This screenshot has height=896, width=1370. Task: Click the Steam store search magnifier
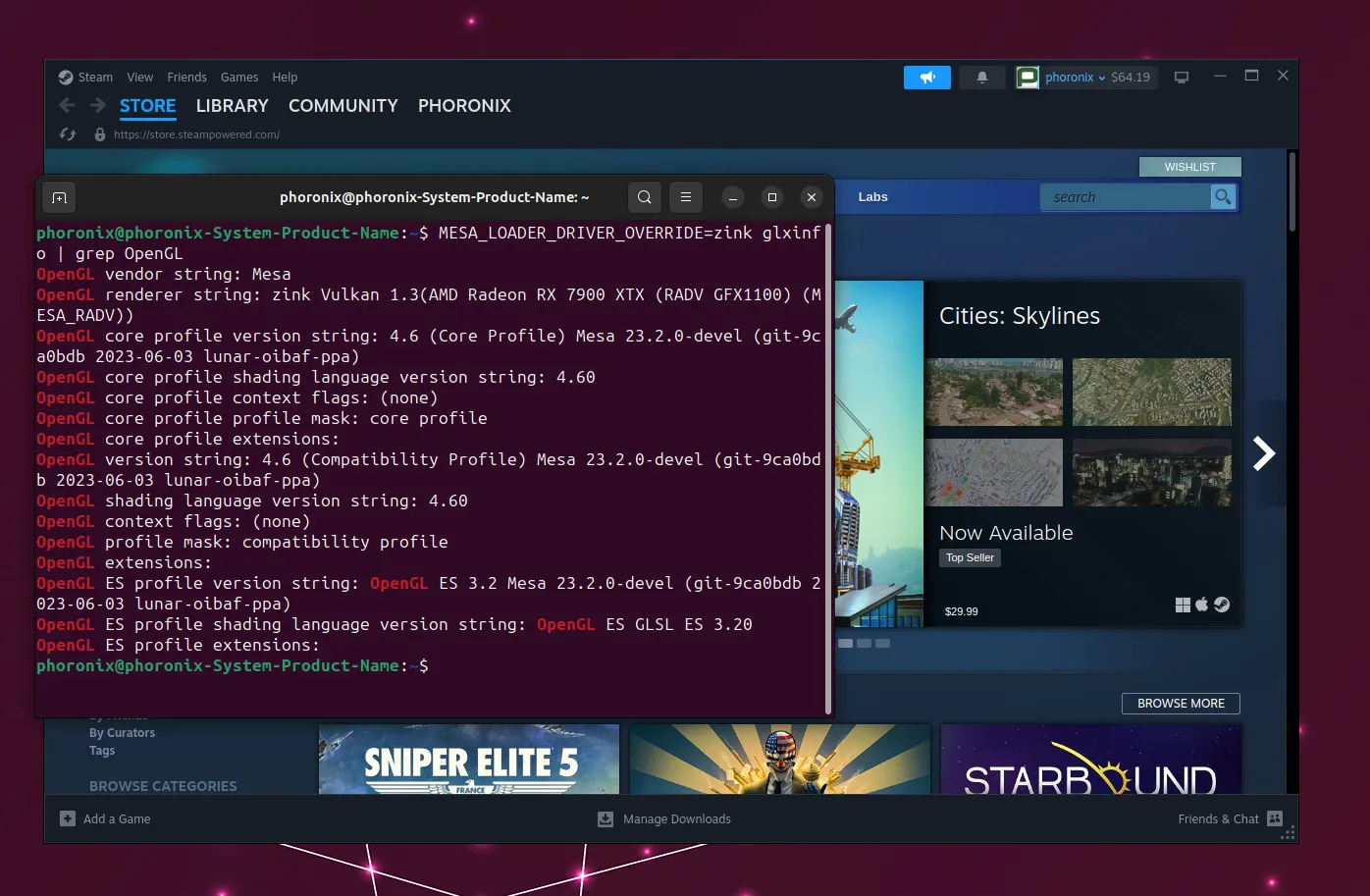(1223, 197)
